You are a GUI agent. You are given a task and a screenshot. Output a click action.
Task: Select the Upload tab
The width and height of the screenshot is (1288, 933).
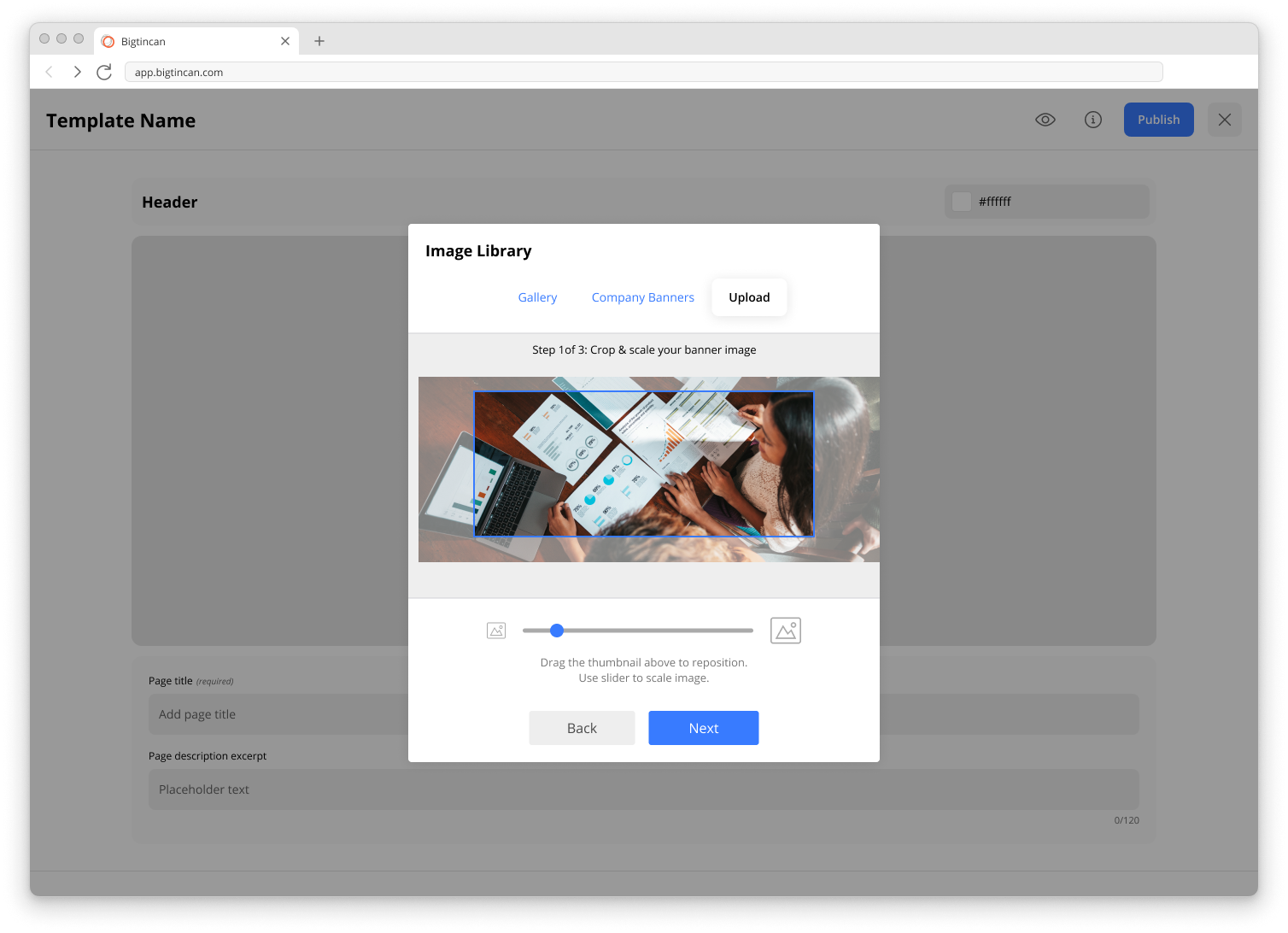click(749, 297)
